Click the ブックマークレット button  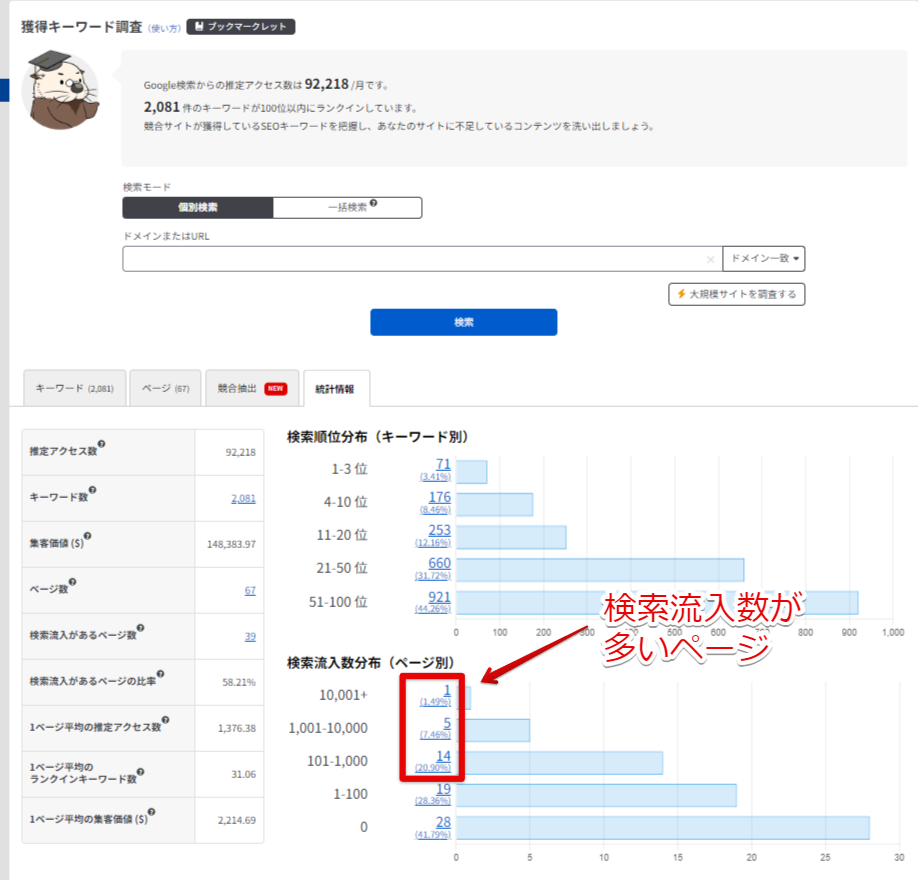[x=240, y=27]
